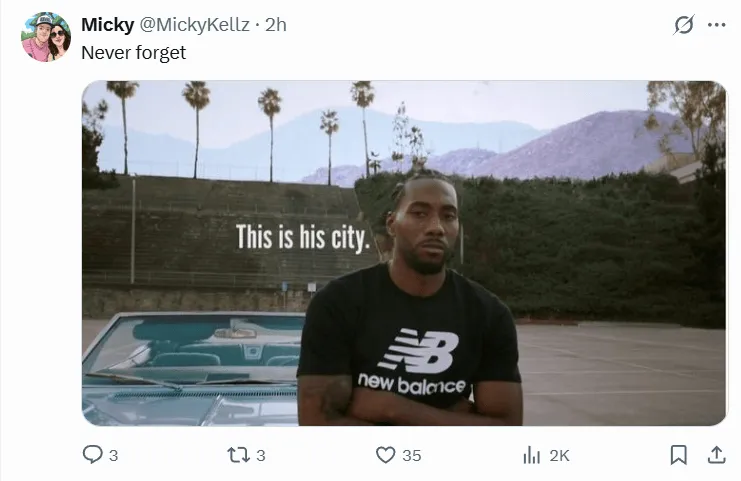Screen dimensions: 741x481
Task: Reply to Micky's tweet
Action: point(93,455)
